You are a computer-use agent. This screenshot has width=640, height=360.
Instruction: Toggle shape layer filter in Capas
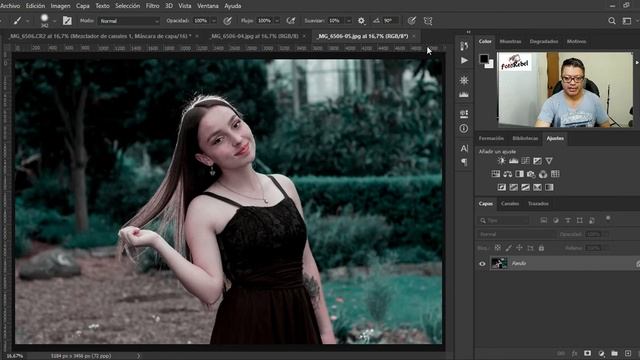[x=580, y=220]
